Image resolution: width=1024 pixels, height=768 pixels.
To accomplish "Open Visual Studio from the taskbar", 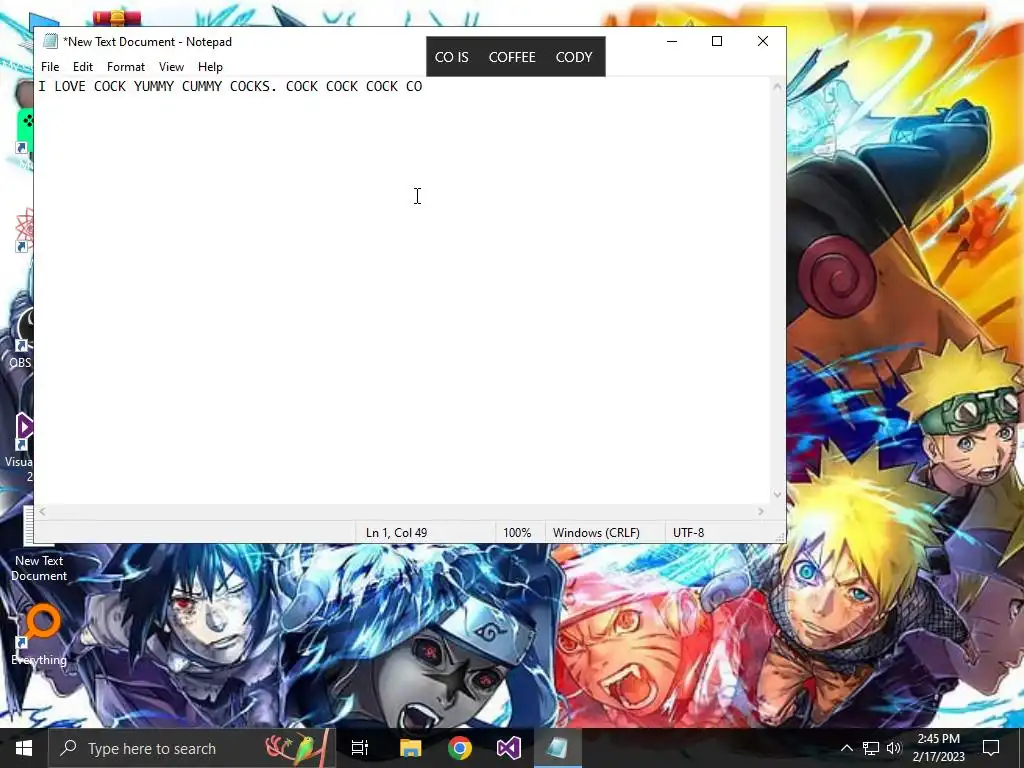I will tap(509, 748).
